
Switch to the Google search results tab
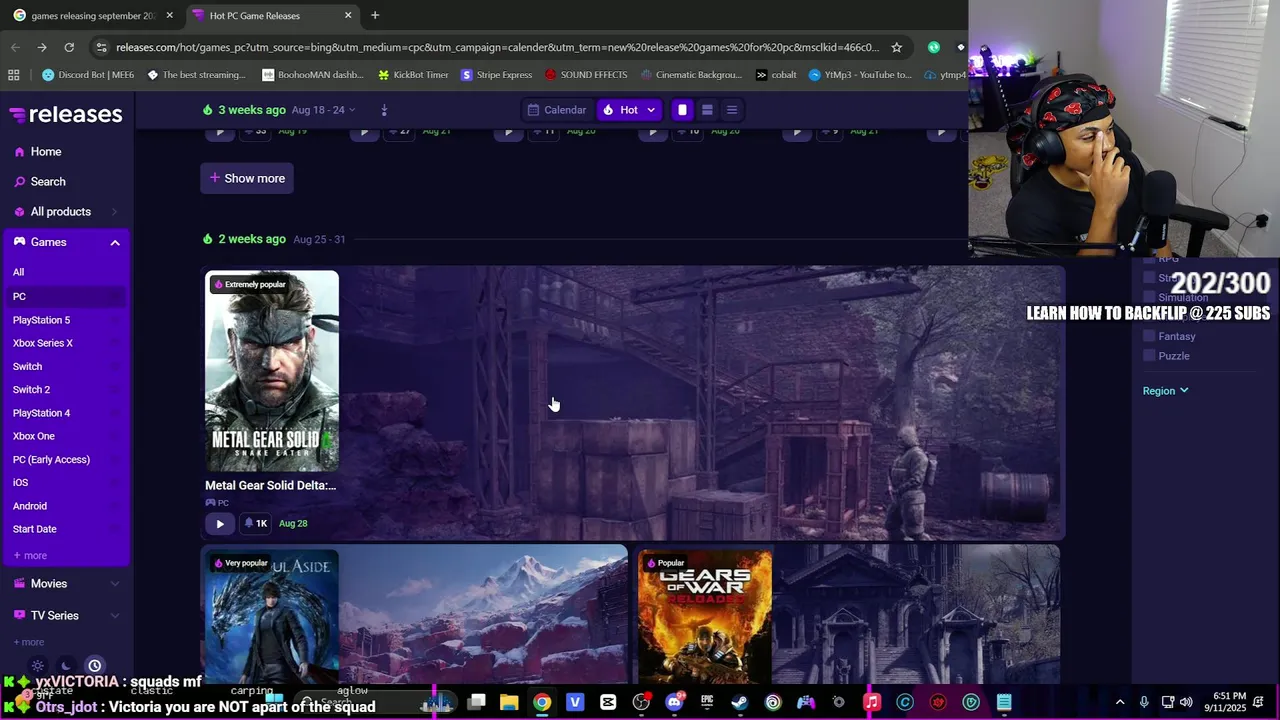pyautogui.click(x=92, y=16)
